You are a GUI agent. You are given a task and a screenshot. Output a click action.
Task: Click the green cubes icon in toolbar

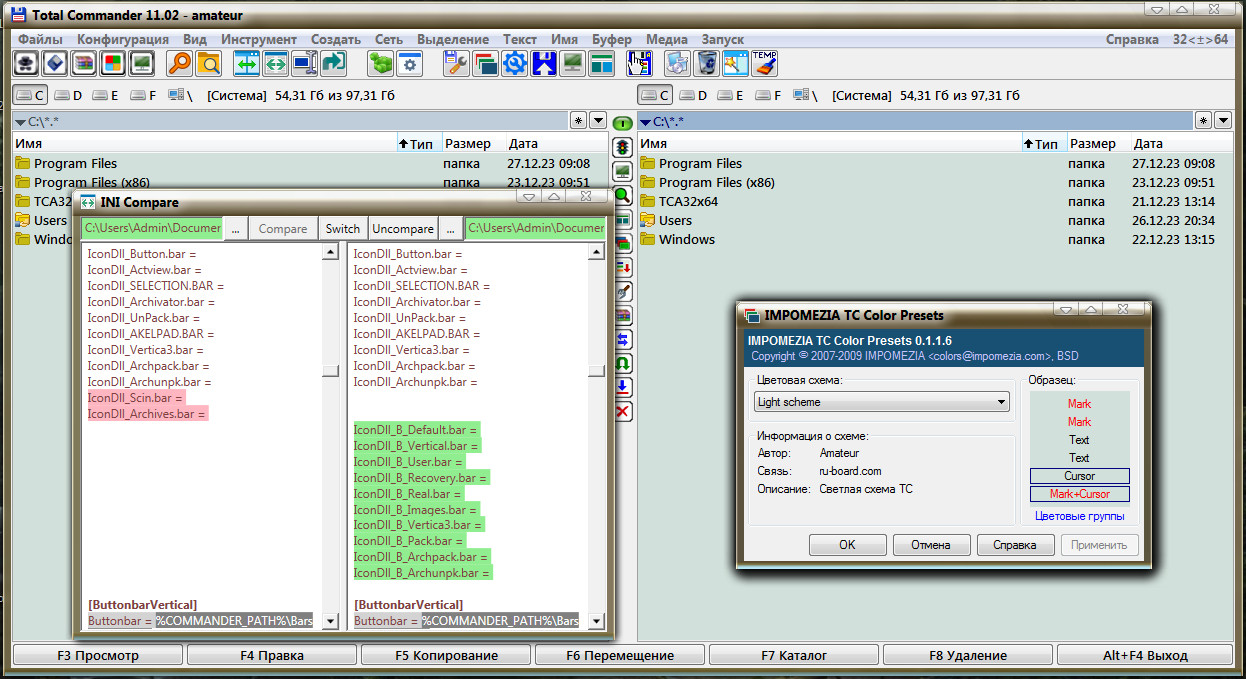pos(380,63)
